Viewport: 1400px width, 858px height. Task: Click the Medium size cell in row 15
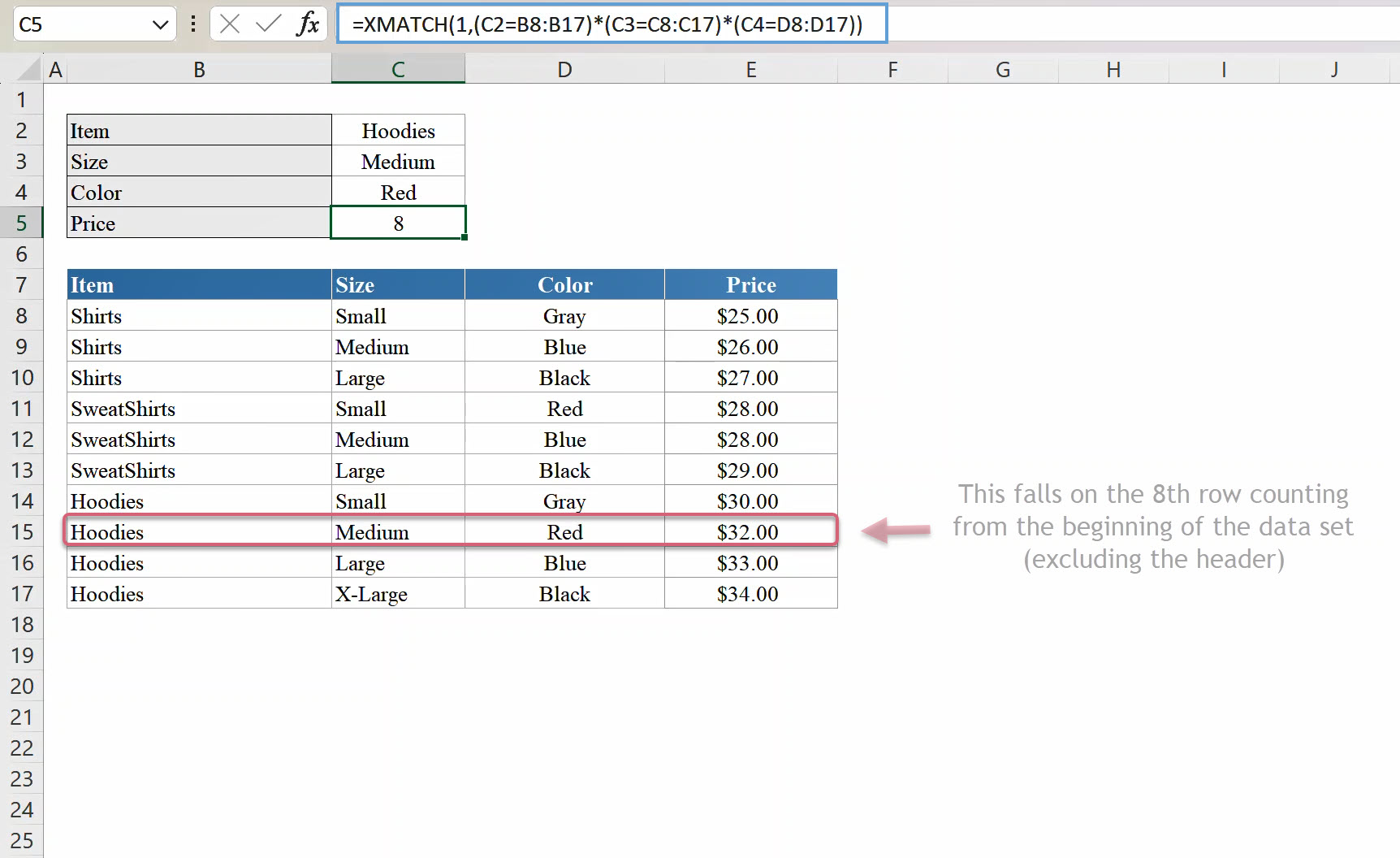(x=398, y=532)
